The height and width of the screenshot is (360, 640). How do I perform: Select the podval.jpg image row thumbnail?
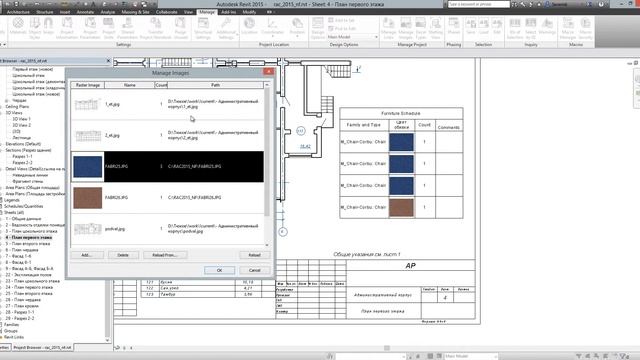88,229
